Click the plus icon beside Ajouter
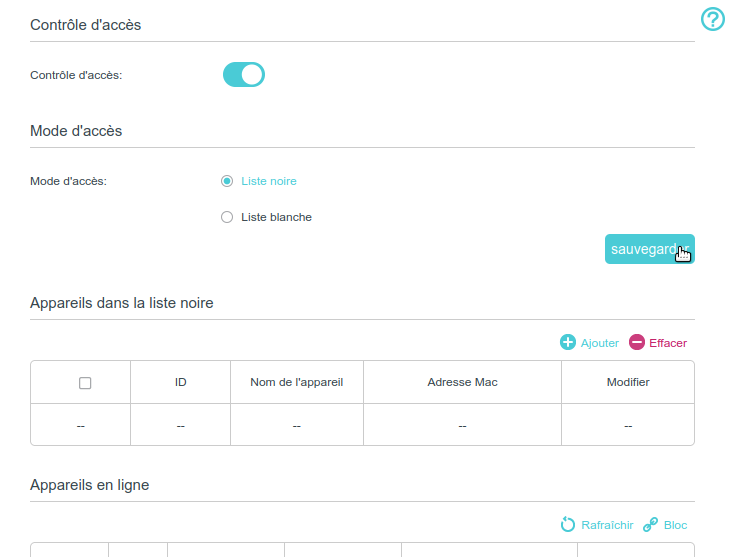The height and width of the screenshot is (557, 733). pos(568,342)
